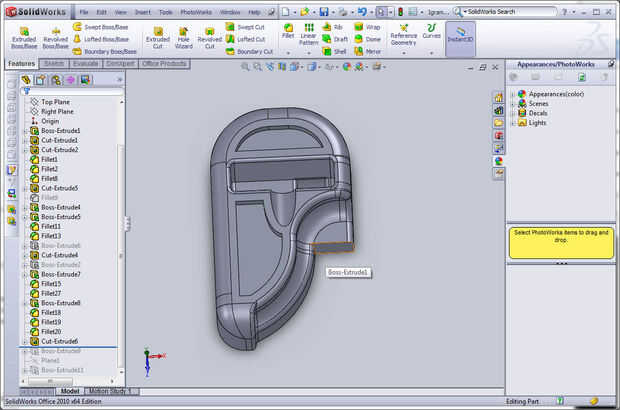Select the Extruded Boss/Base tool
620x410 pixels.
click(x=23, y=35)
